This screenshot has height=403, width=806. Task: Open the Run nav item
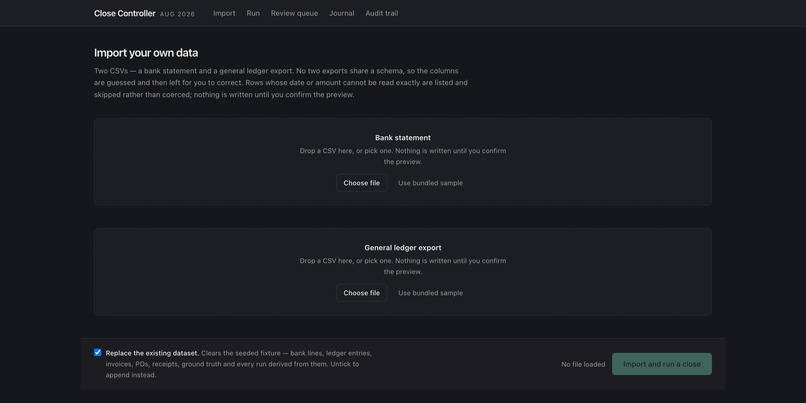click(253, 13)
